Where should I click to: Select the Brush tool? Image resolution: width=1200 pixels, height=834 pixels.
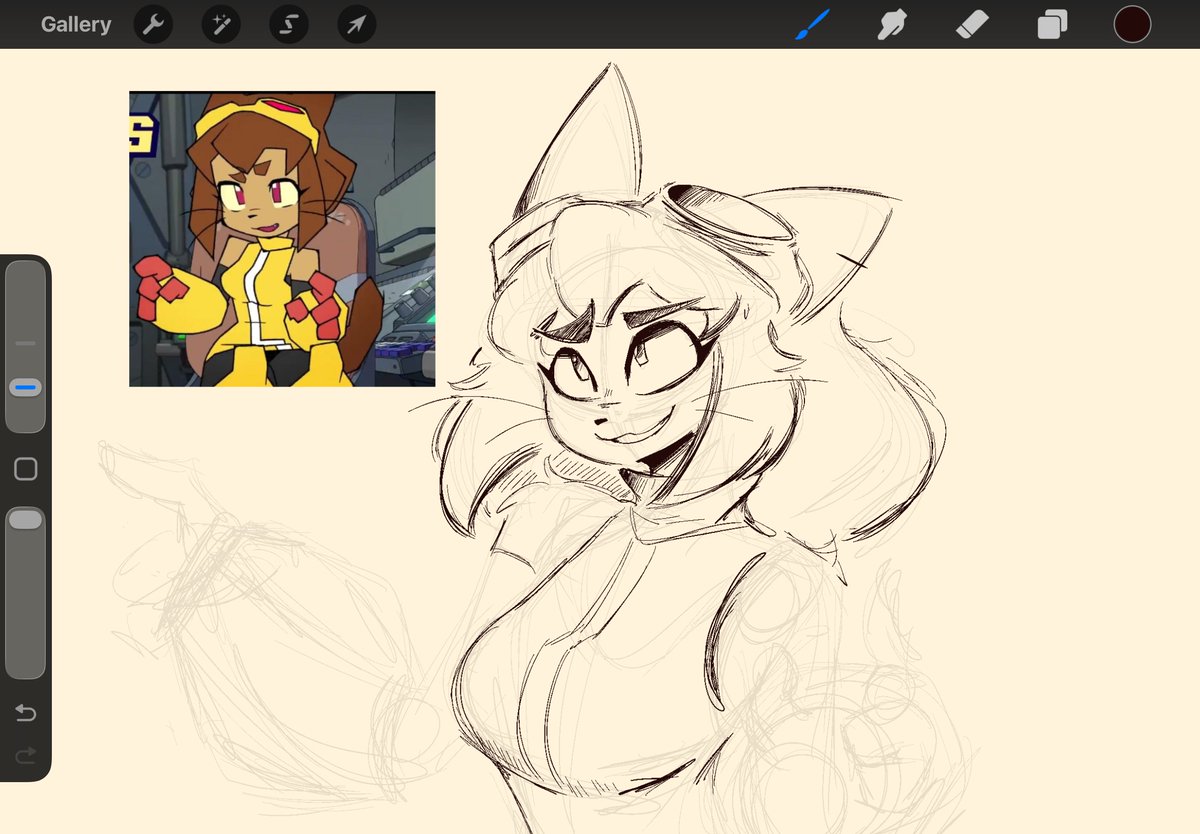tap(813, 24)
